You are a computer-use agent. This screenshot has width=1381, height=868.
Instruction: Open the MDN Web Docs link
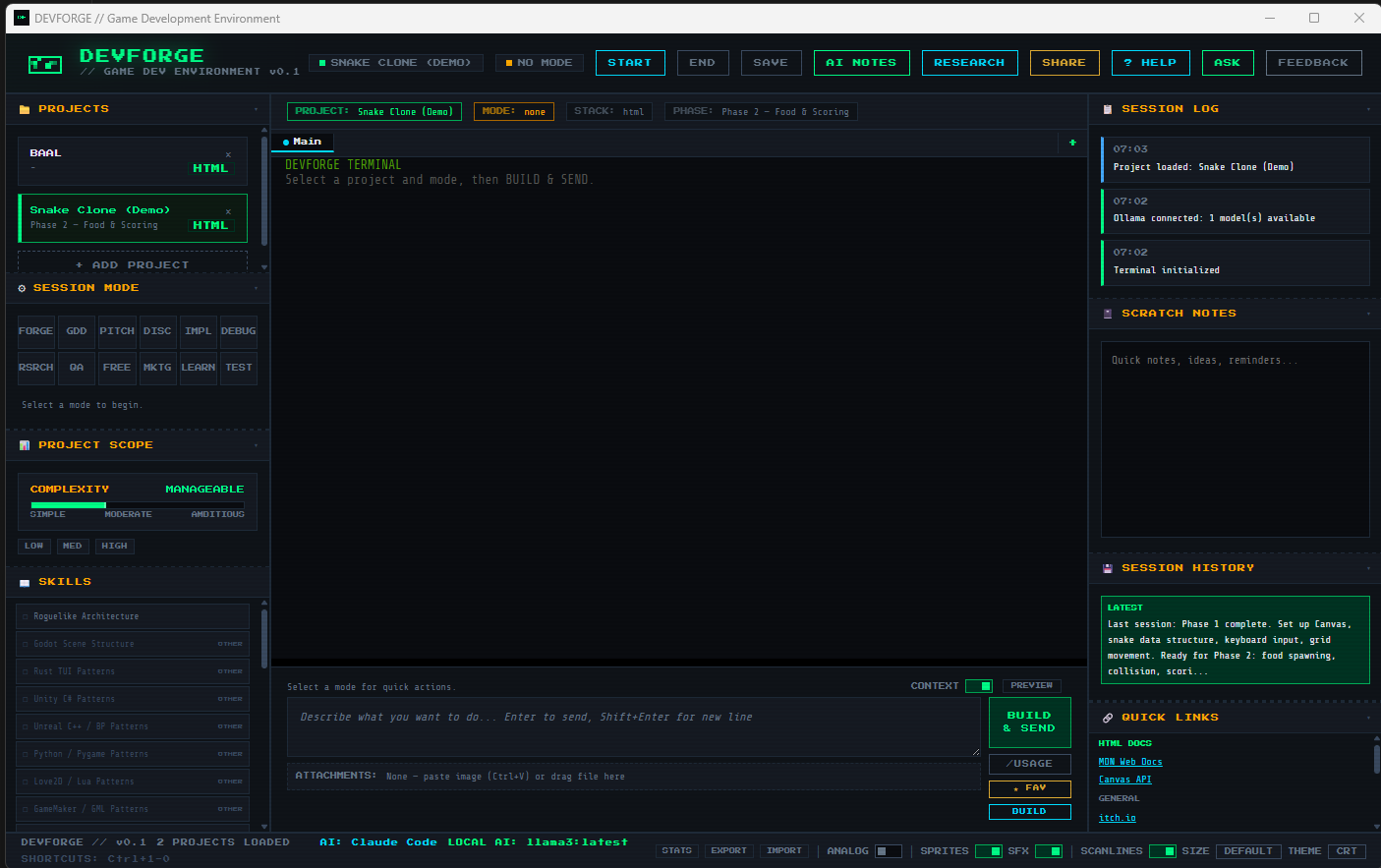[1130, 762]
